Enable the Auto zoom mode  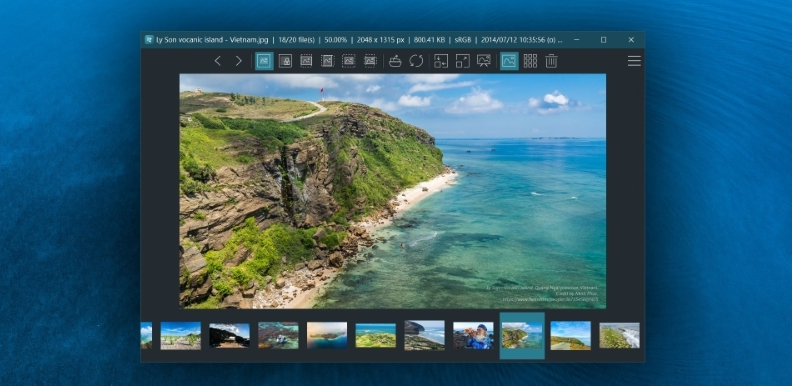click(x=264, y=61)
